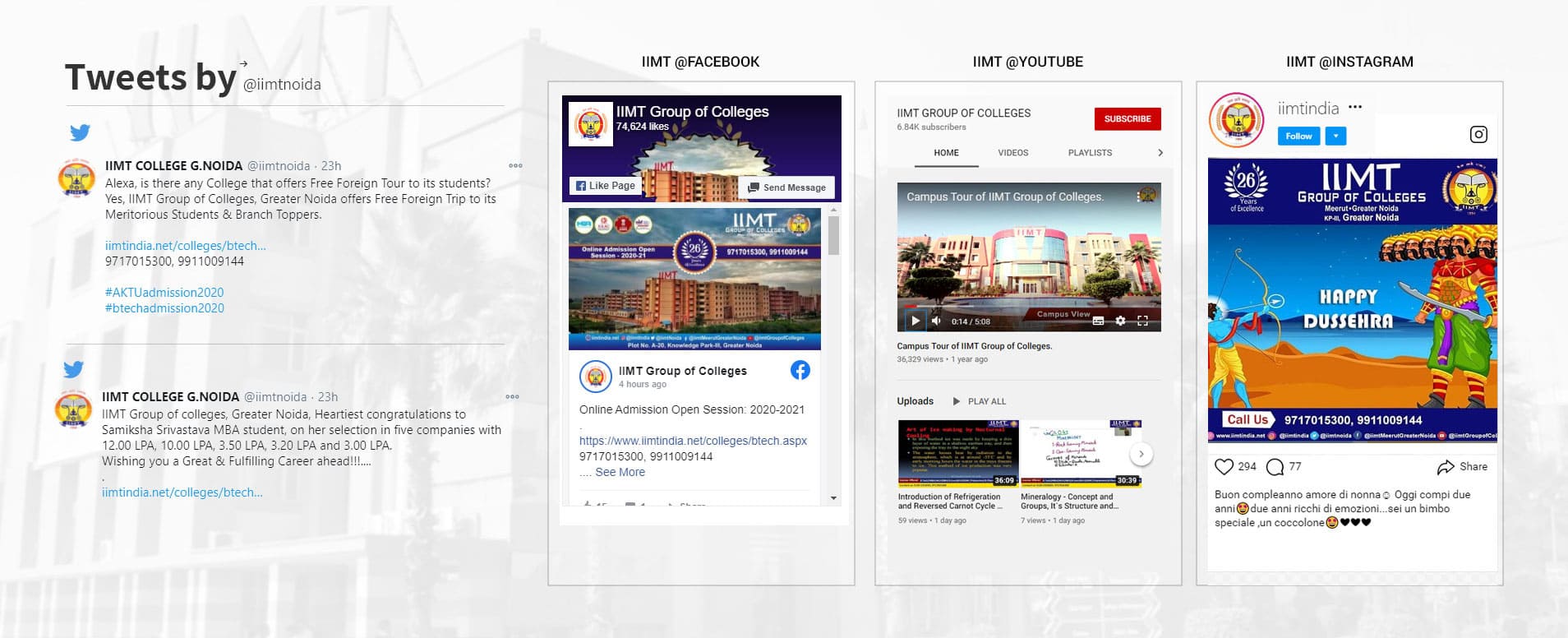
Task: Click the Facebook logo on the post
Action: coord(800,370)
